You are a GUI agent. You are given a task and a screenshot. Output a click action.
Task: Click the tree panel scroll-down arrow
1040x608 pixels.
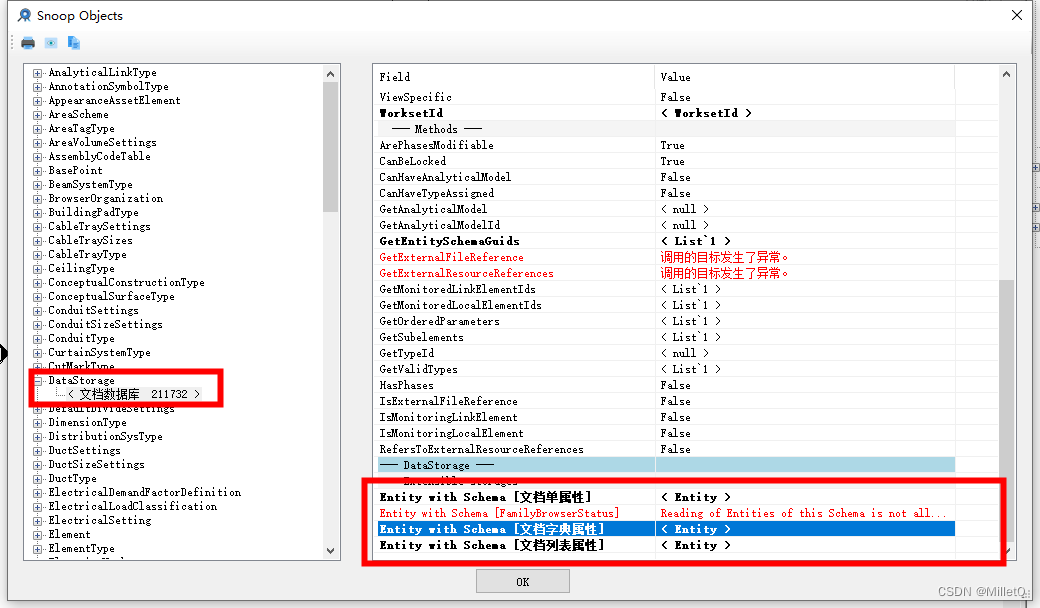tap(331, 551)
